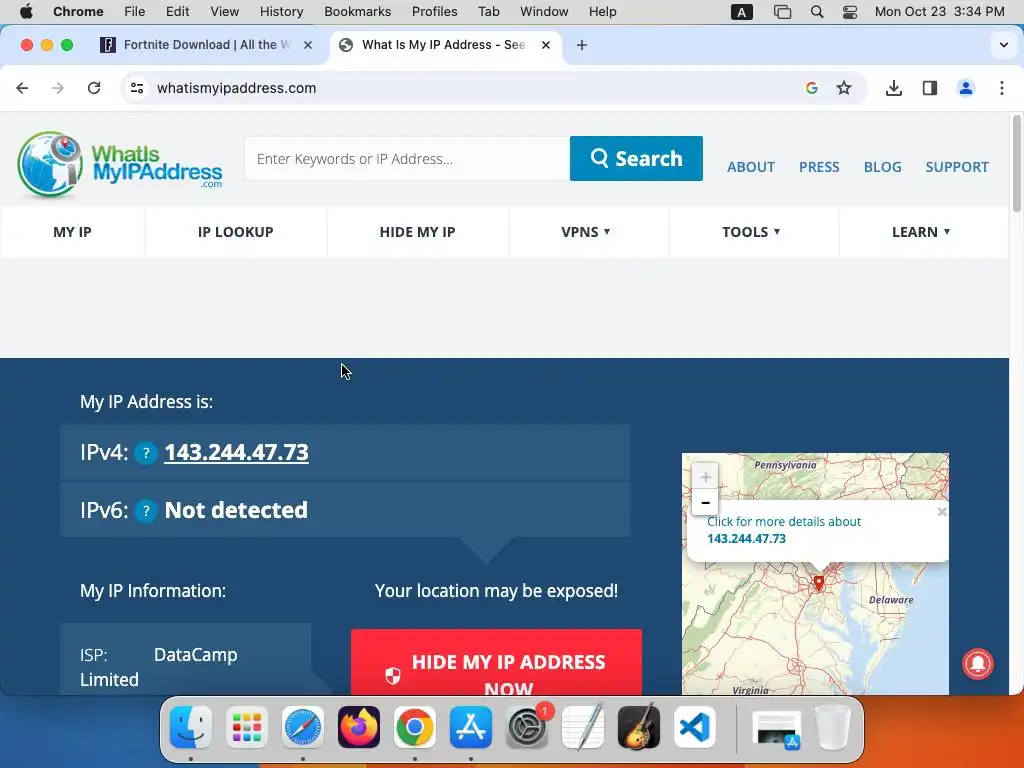Open App Store from the Dock

[471, 728]
